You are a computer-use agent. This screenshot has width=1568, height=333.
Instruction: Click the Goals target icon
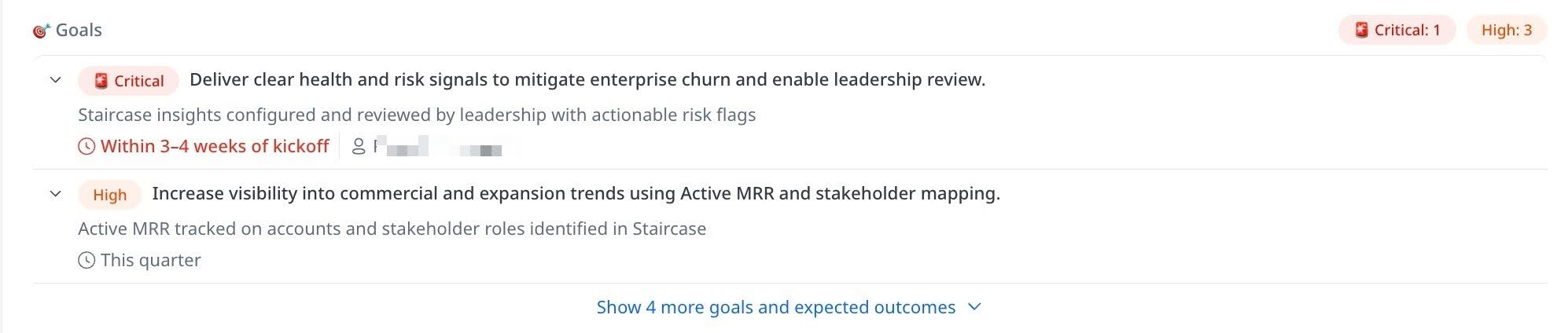coord(41,31)
